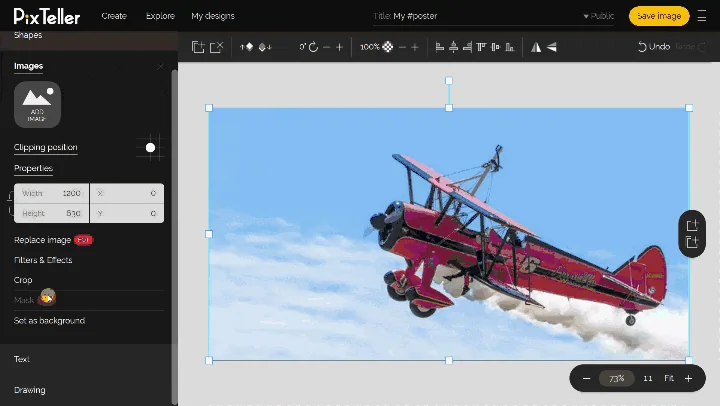Click the Clipping position control dot
The height and width of the screenshot is (406, 720).
[x=150, y=147]
